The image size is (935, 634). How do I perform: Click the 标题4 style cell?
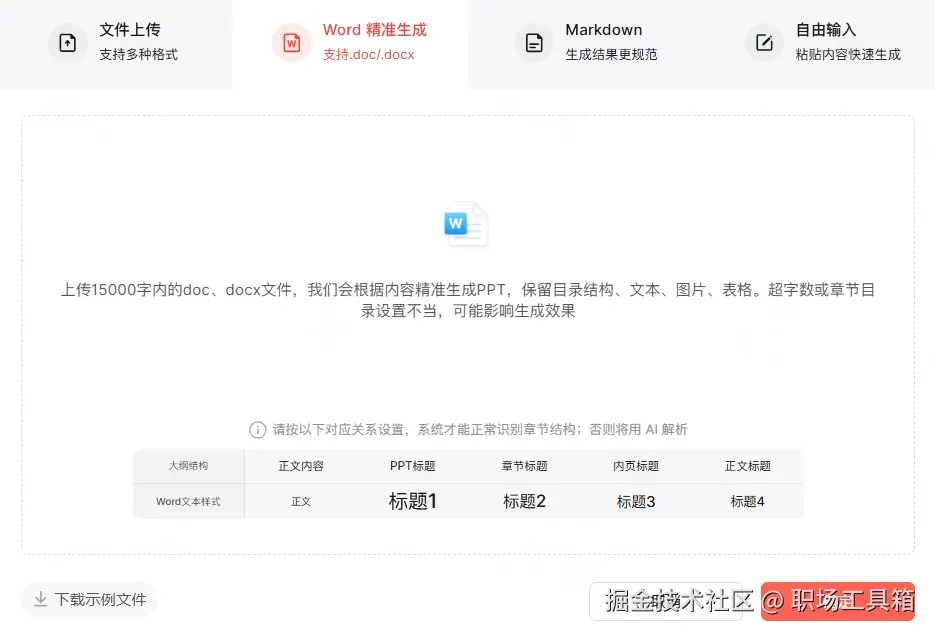(x=748, y=502)
